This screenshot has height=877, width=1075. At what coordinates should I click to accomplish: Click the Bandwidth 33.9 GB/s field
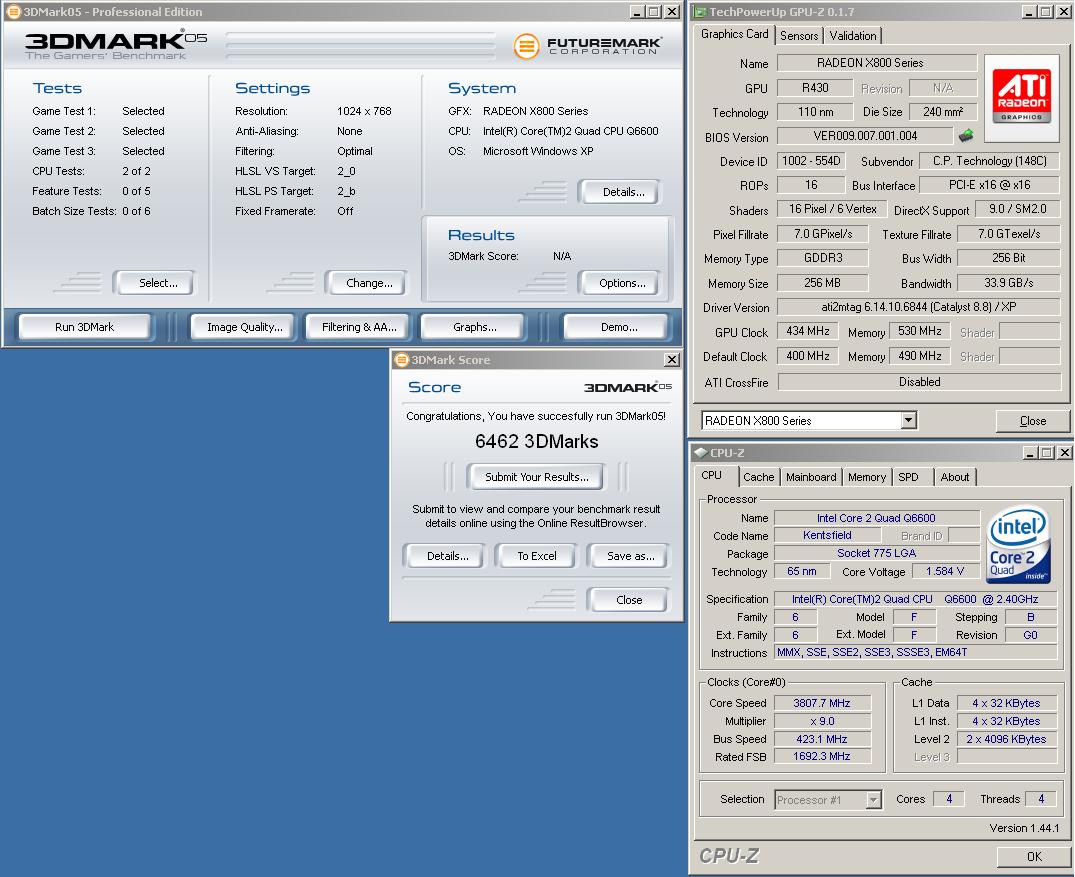[x=1008, y=283]
